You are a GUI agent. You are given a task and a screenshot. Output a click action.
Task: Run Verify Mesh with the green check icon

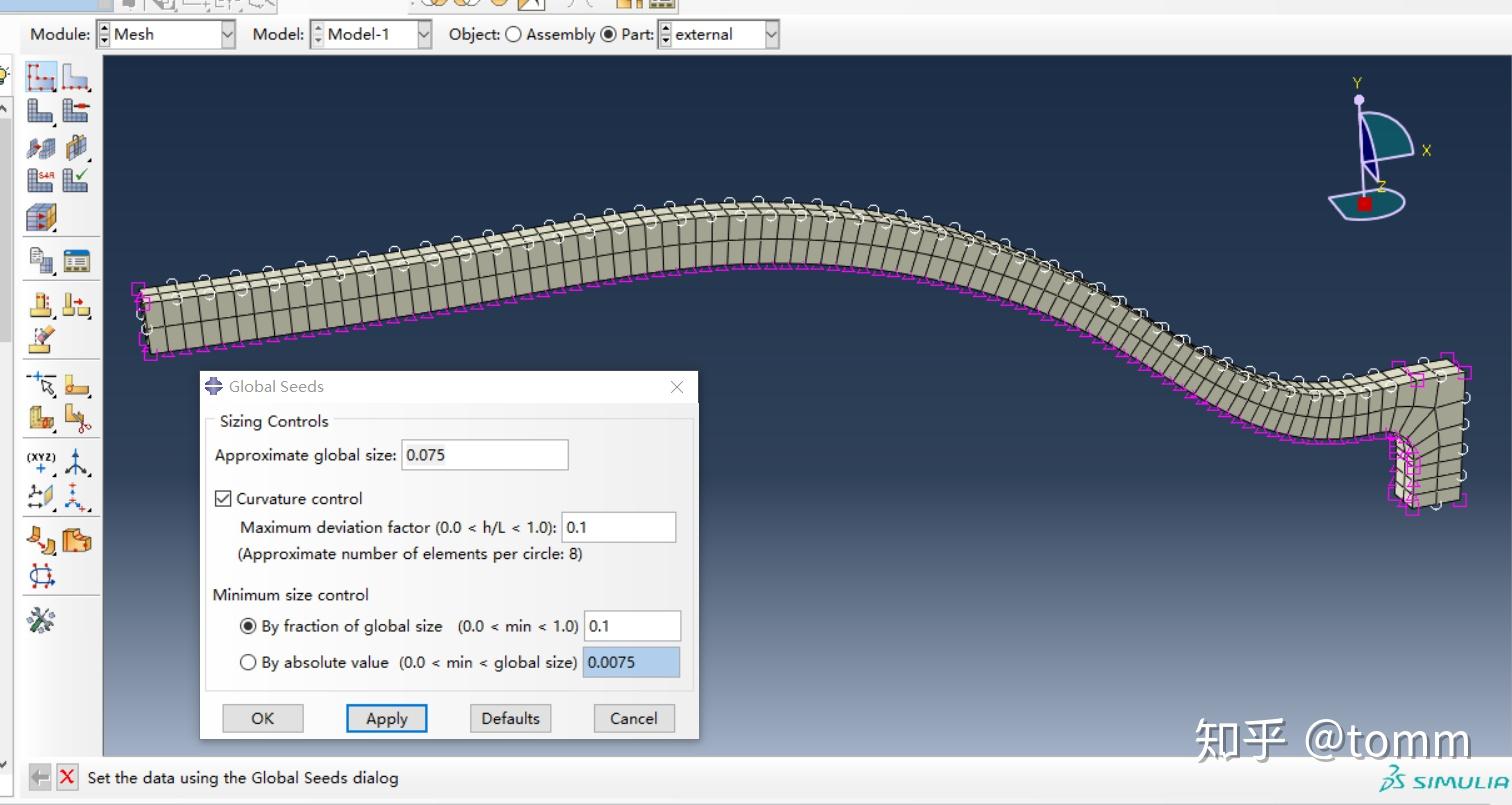tap(77, 182)
